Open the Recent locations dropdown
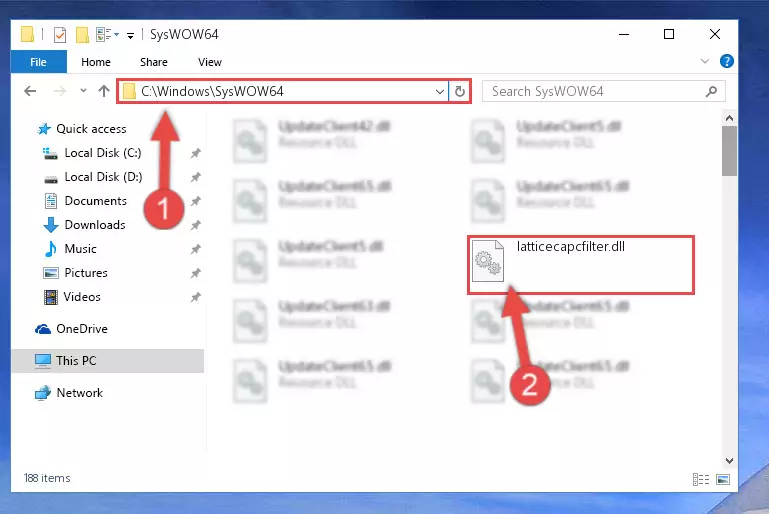Image resolution: width=769 pixels, height=514 pixels. [x=83, y=91]
